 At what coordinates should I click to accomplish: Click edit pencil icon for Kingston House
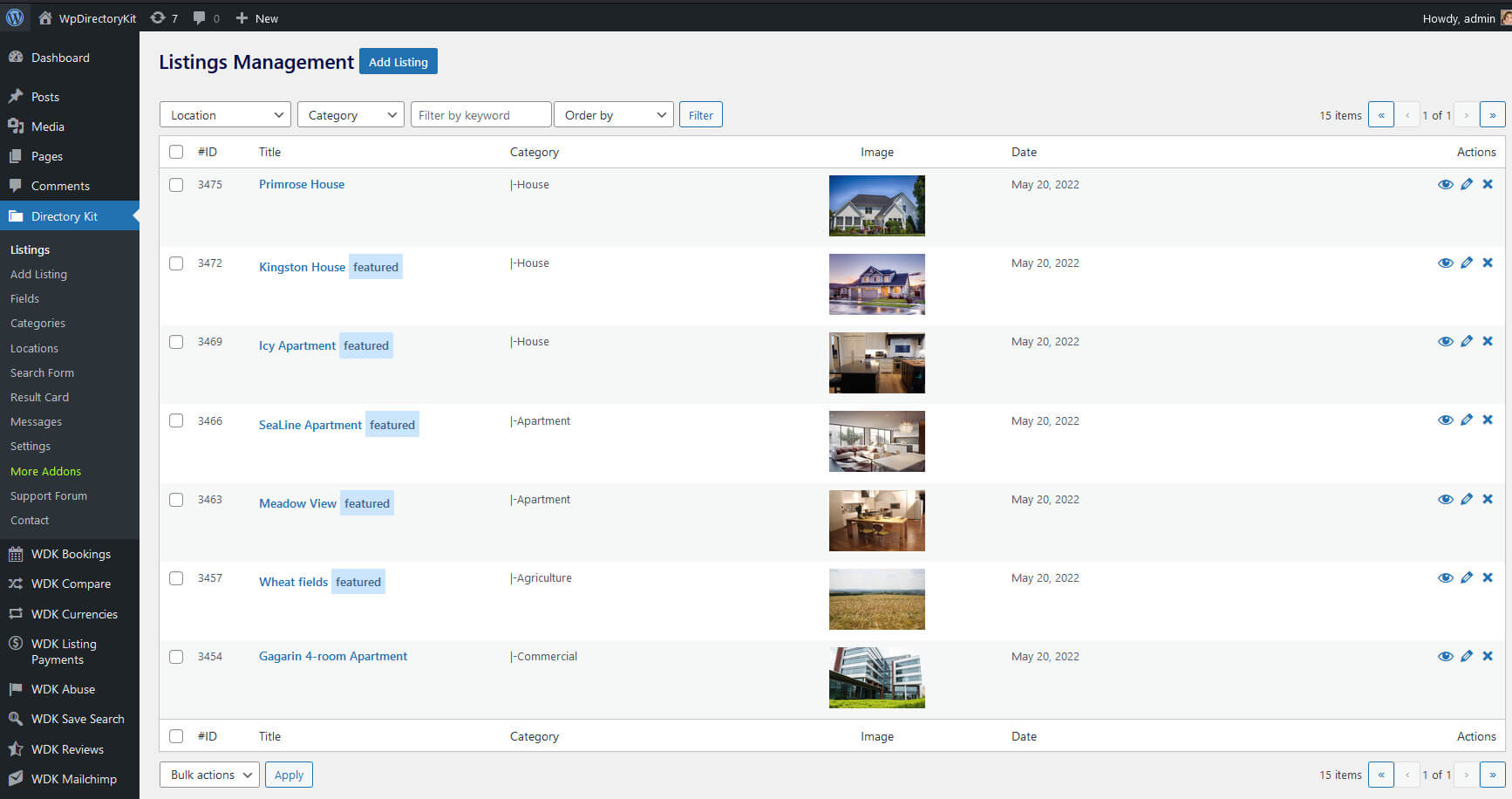[1467, 263]
